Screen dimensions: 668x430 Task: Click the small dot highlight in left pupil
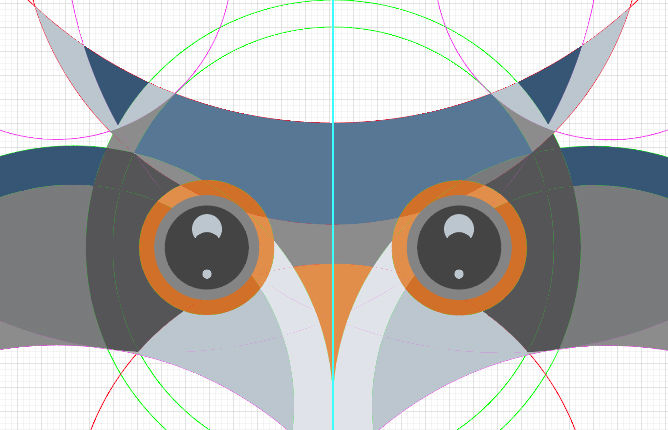pos(207,273)
